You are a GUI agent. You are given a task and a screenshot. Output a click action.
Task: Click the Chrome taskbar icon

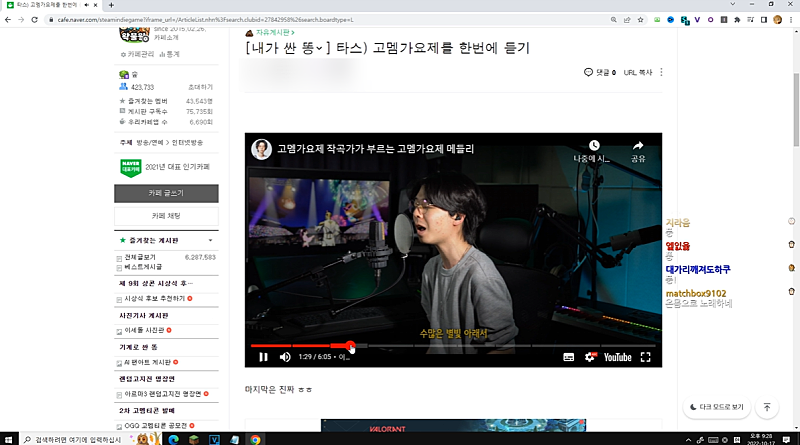(255, 439)
